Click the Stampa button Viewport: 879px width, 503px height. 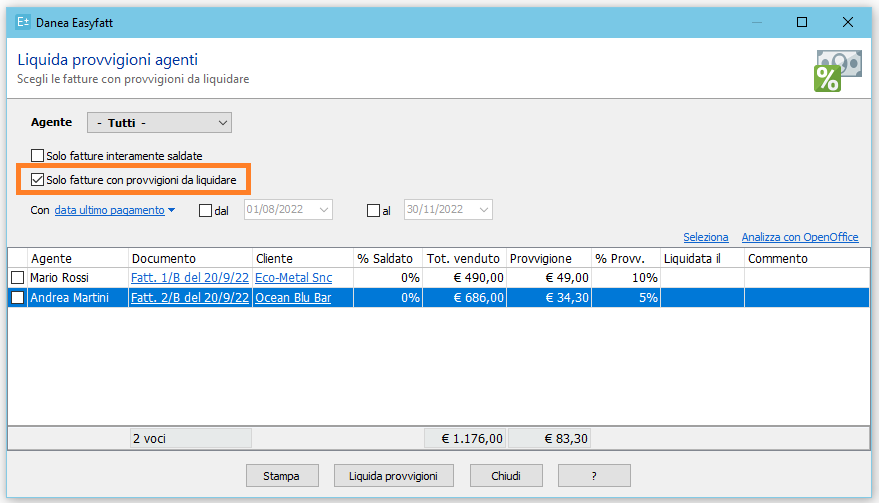click(282, 476)
